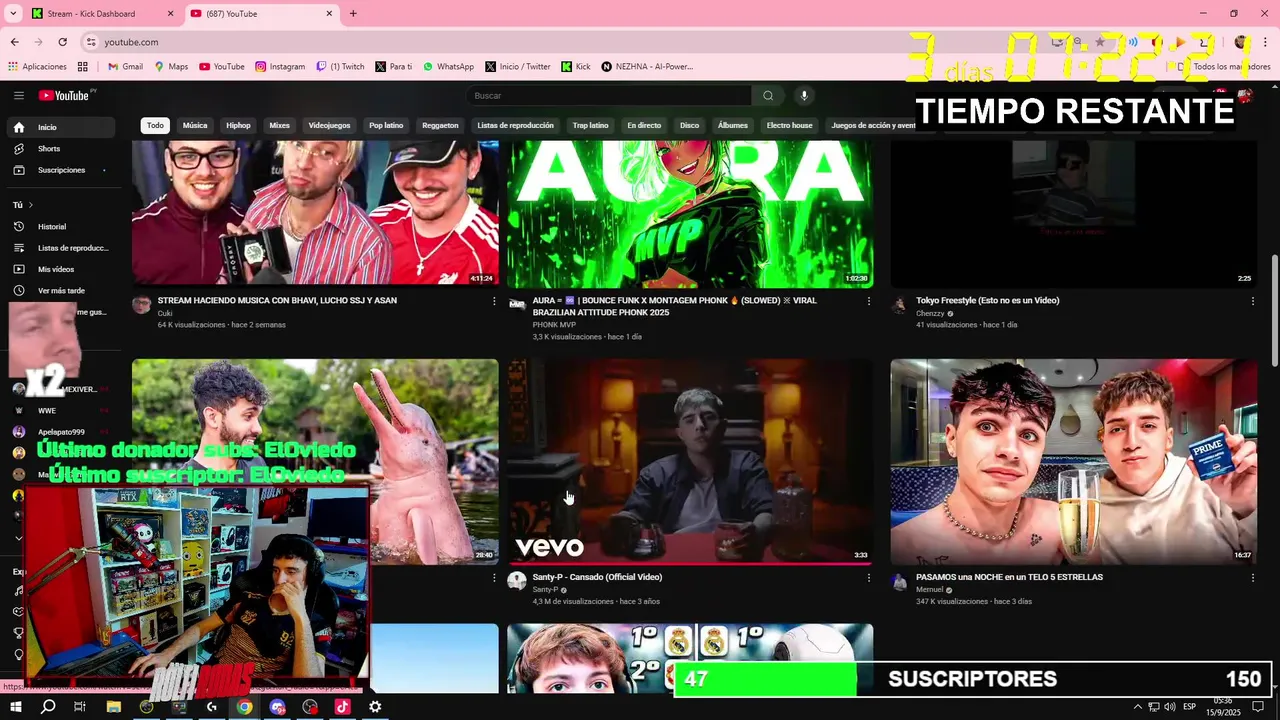Select the Videojuegos filter chip
This screenshot has width=1280, height=720.
tap(329, 126)
